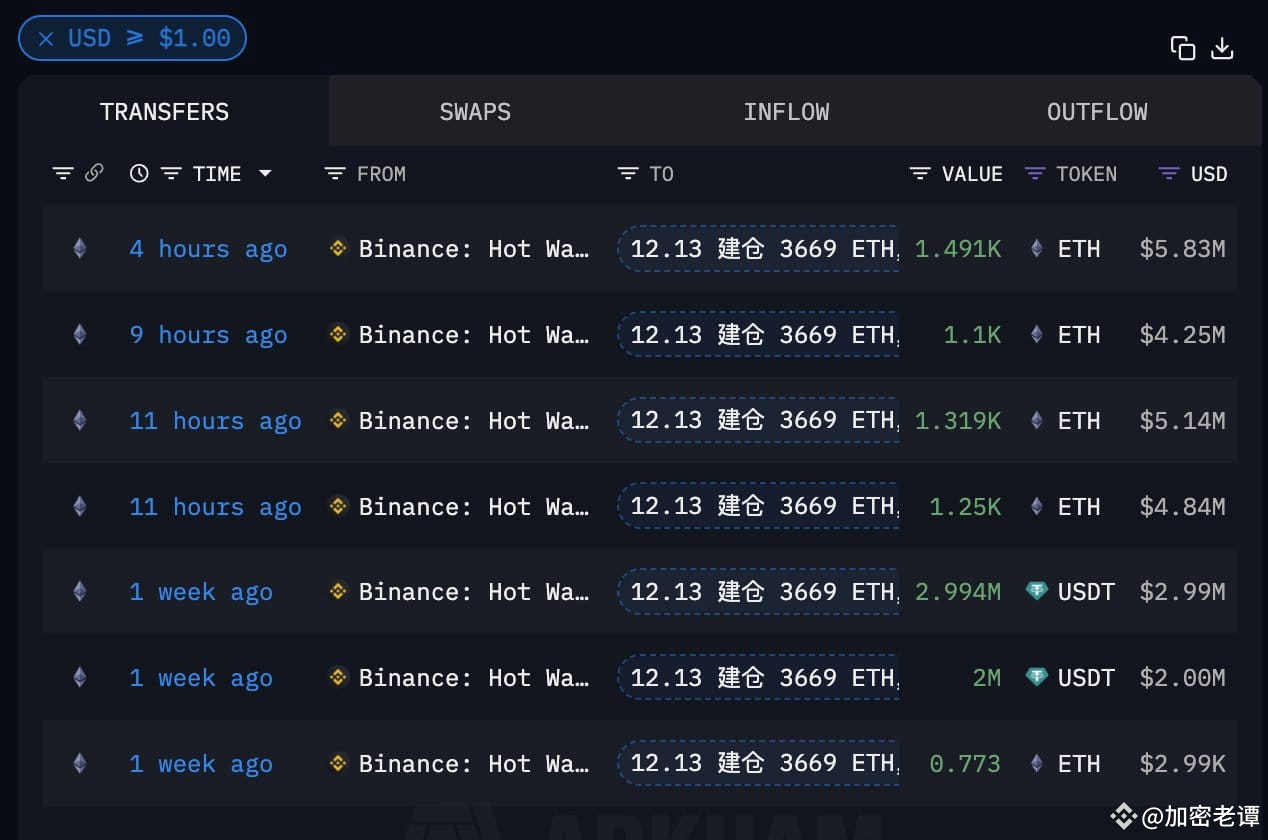Open the TIME sort dropdown arrow

(x=265, y=173)
